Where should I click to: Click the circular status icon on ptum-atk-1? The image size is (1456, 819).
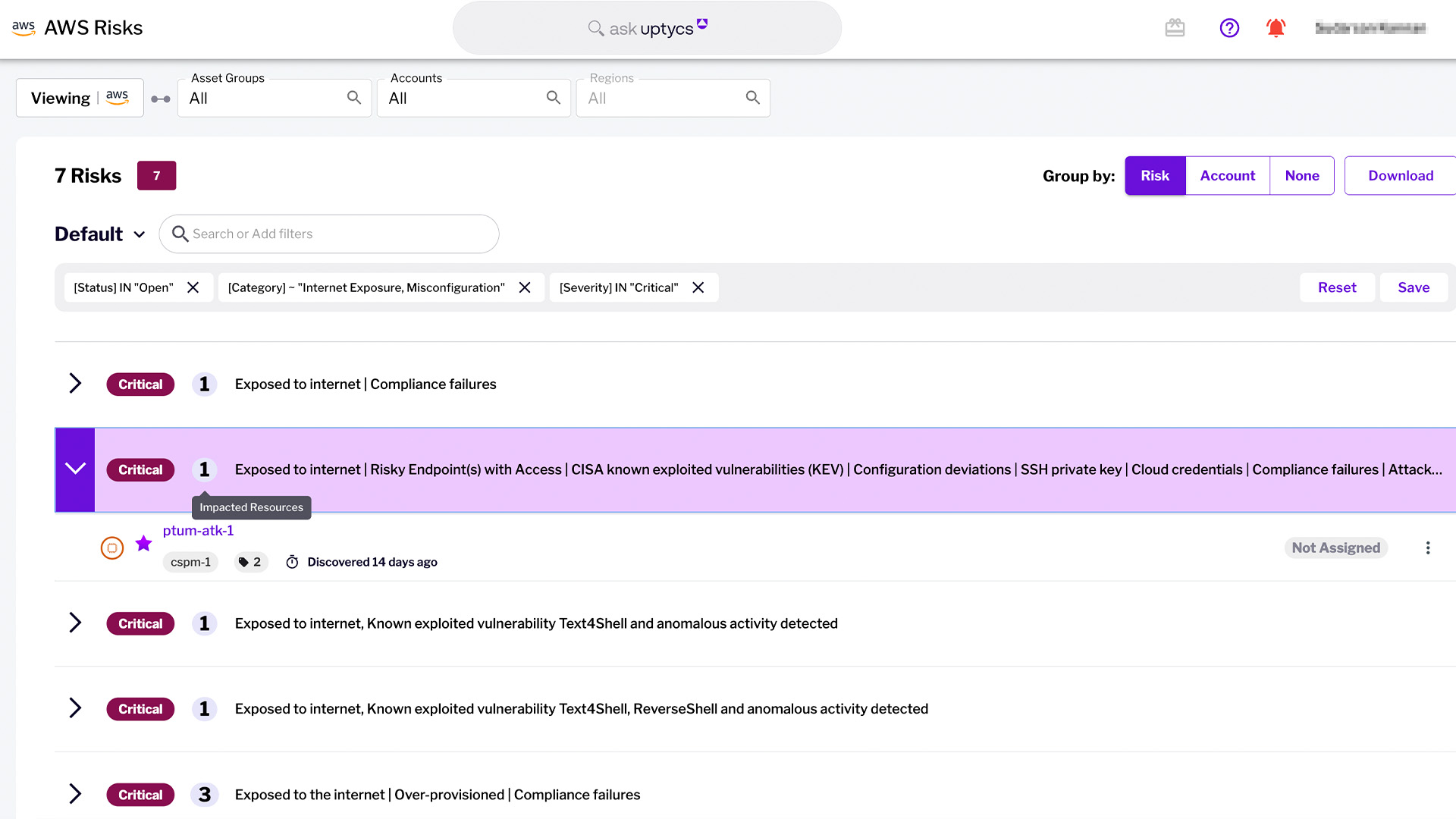tap(112, 547)
